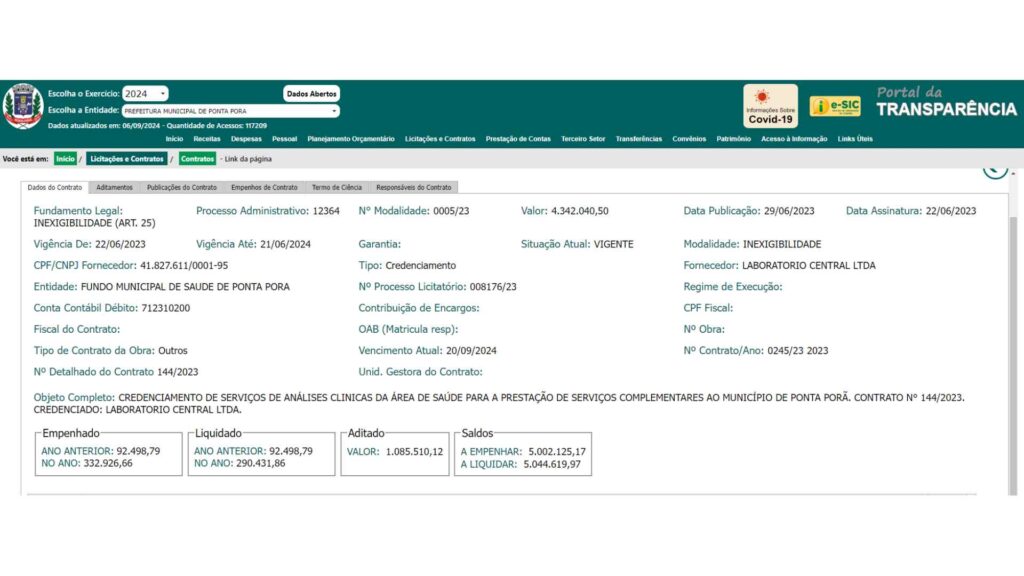The width and height of the screenshot is (1024, 576).
Task: Click the Contratos breadcrumb link
Action: [x=197, y=159]
